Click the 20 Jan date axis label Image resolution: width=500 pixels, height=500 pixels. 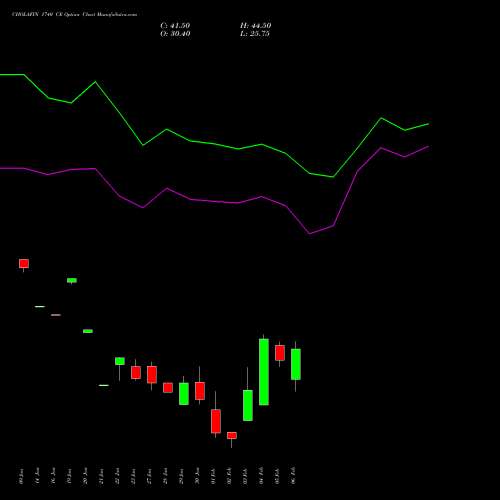86,476
